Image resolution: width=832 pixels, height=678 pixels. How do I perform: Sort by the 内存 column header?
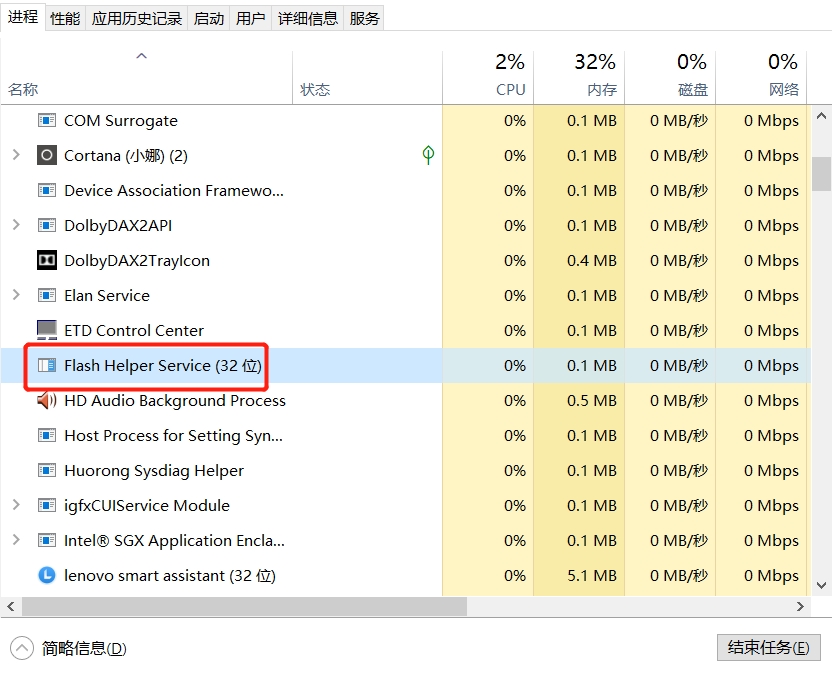click(x=579, y=77)
